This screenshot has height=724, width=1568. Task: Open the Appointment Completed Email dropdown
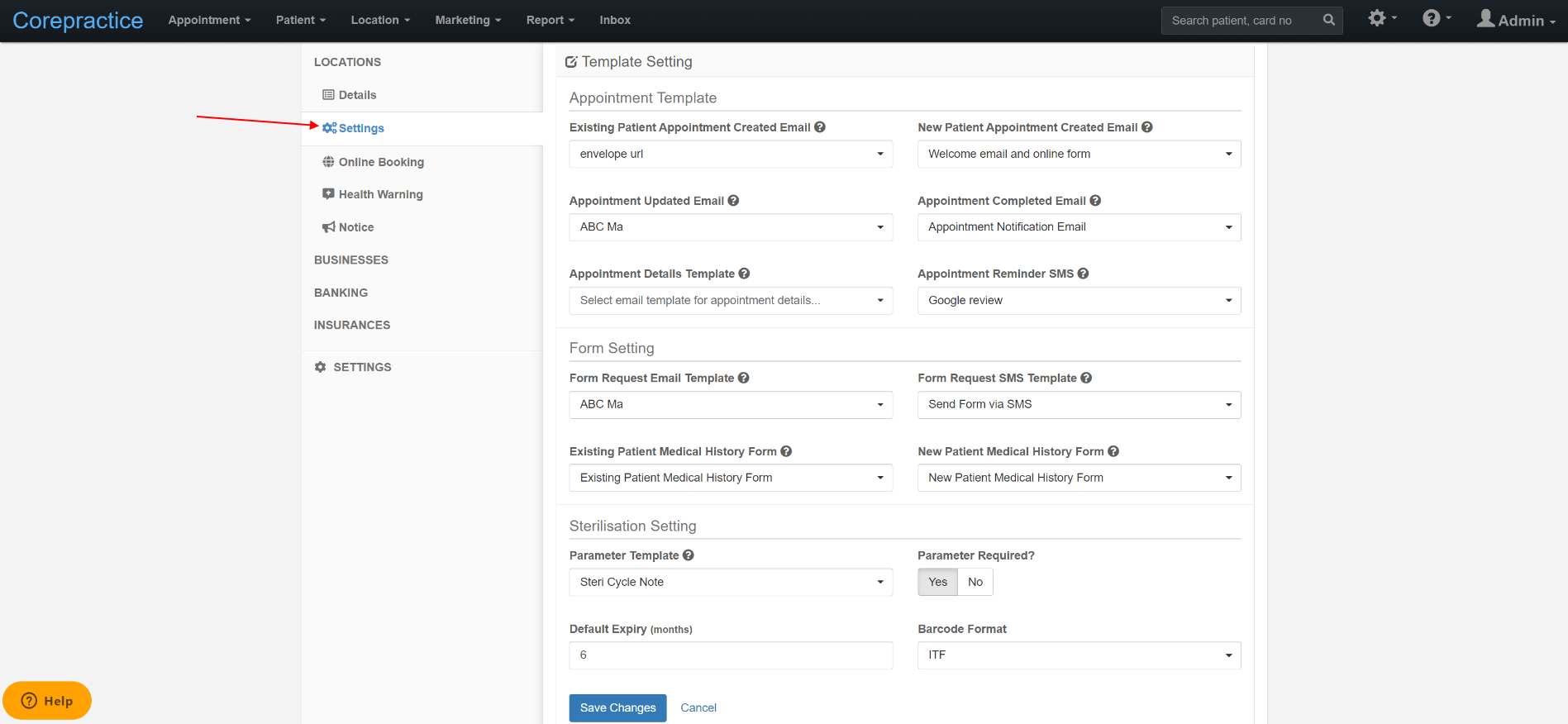tap(1079, 227)
